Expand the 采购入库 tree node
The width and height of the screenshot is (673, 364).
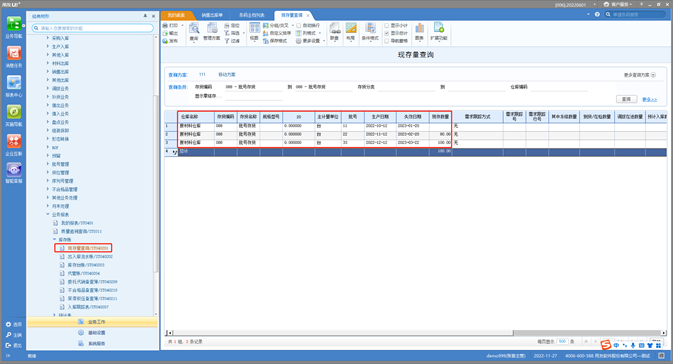(x=48, y=38)
